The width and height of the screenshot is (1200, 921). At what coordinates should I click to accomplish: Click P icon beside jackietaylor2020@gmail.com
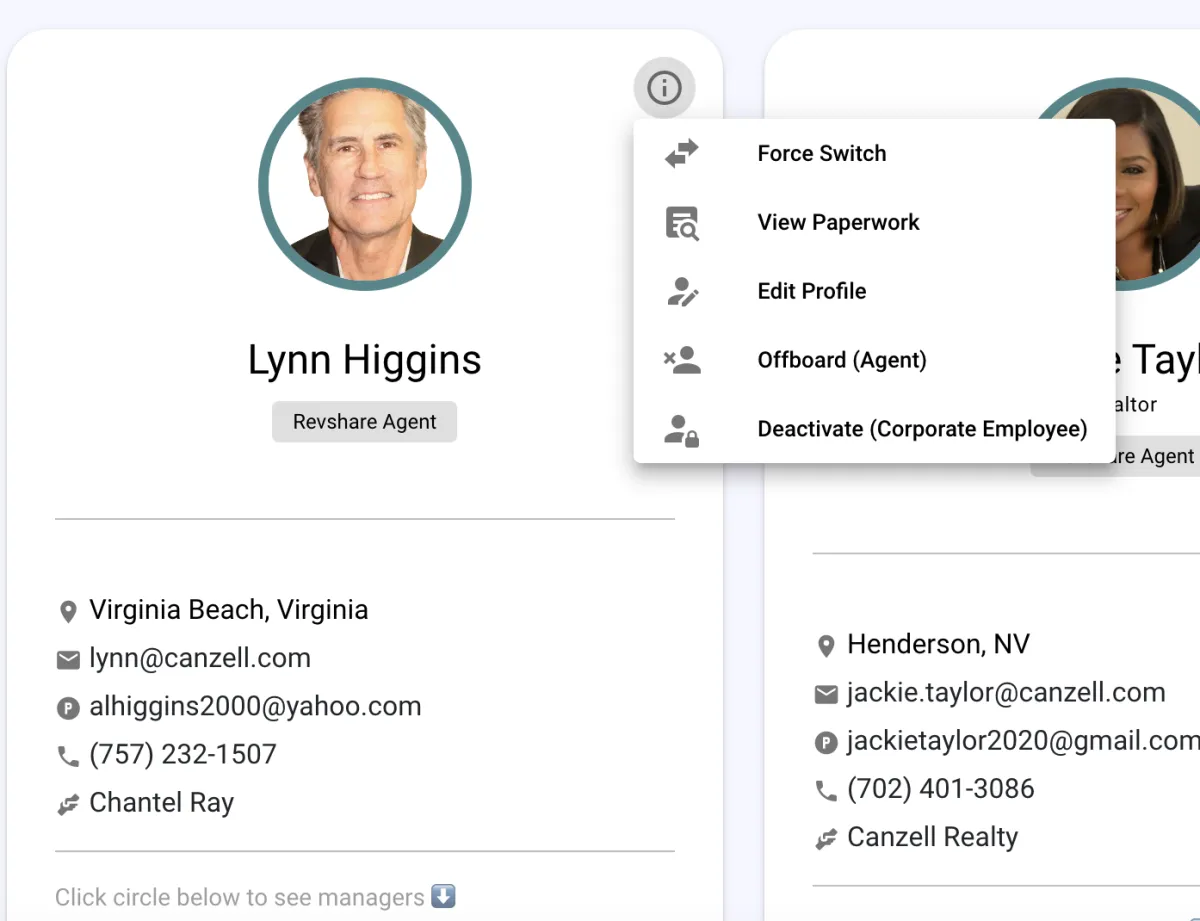826,742
